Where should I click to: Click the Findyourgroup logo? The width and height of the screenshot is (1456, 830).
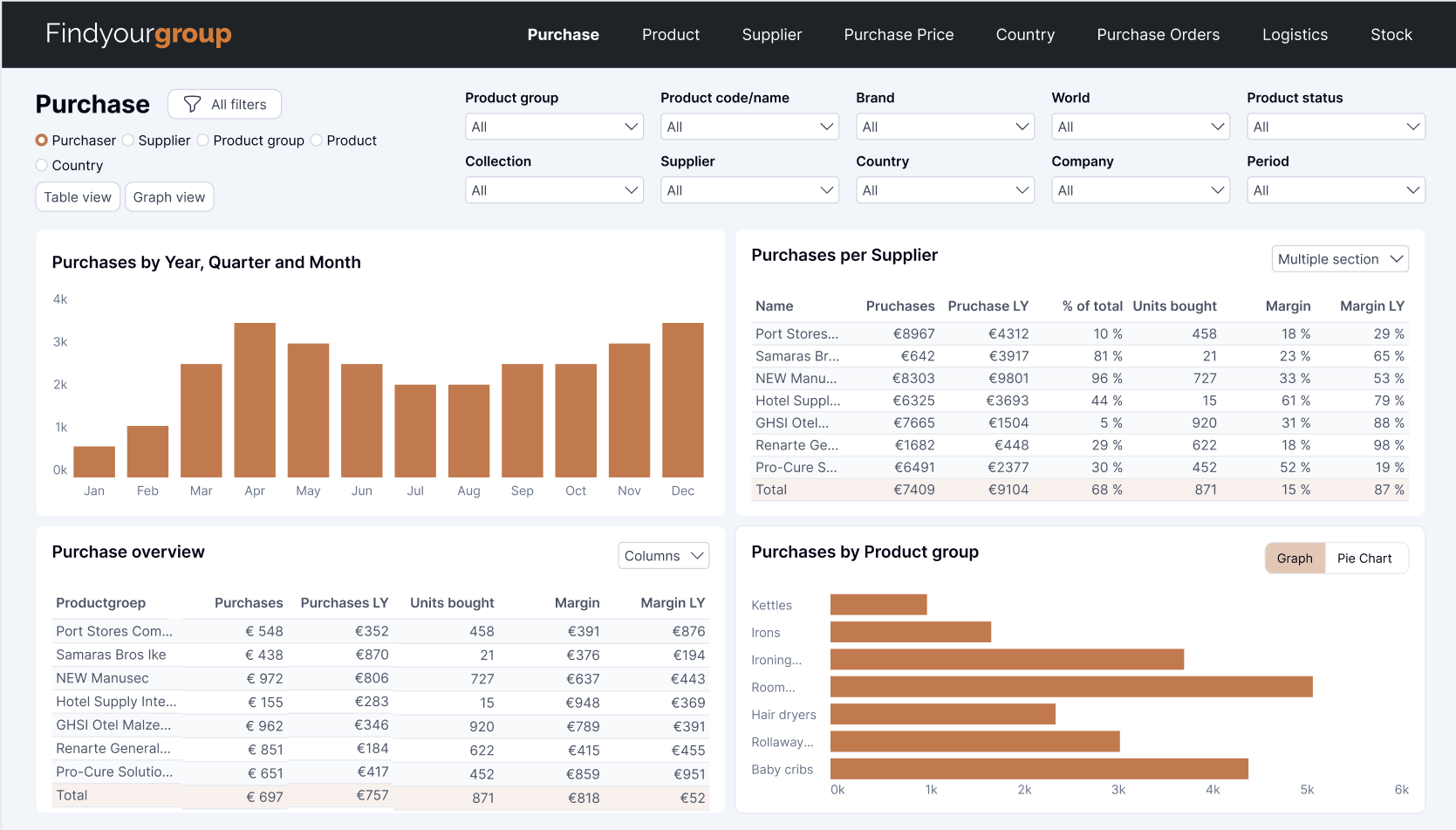coord(139,34)
